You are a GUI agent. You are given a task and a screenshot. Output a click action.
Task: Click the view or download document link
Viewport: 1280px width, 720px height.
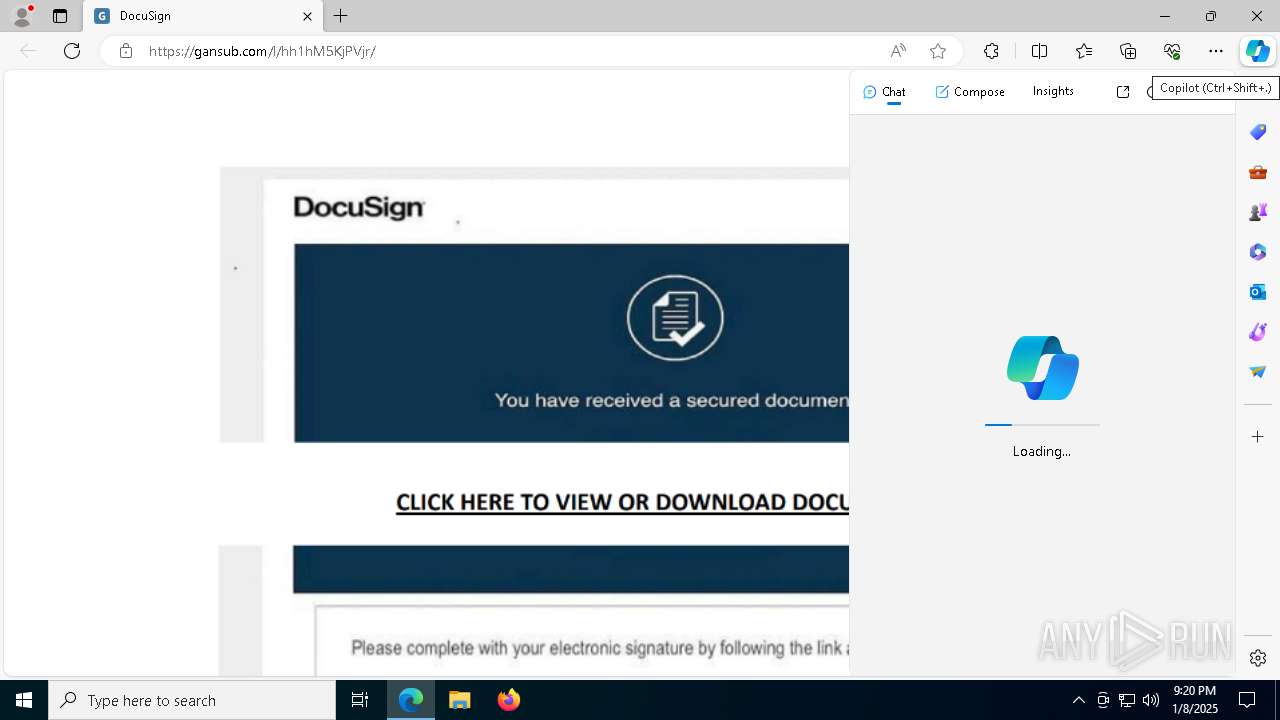click(622, 502)
